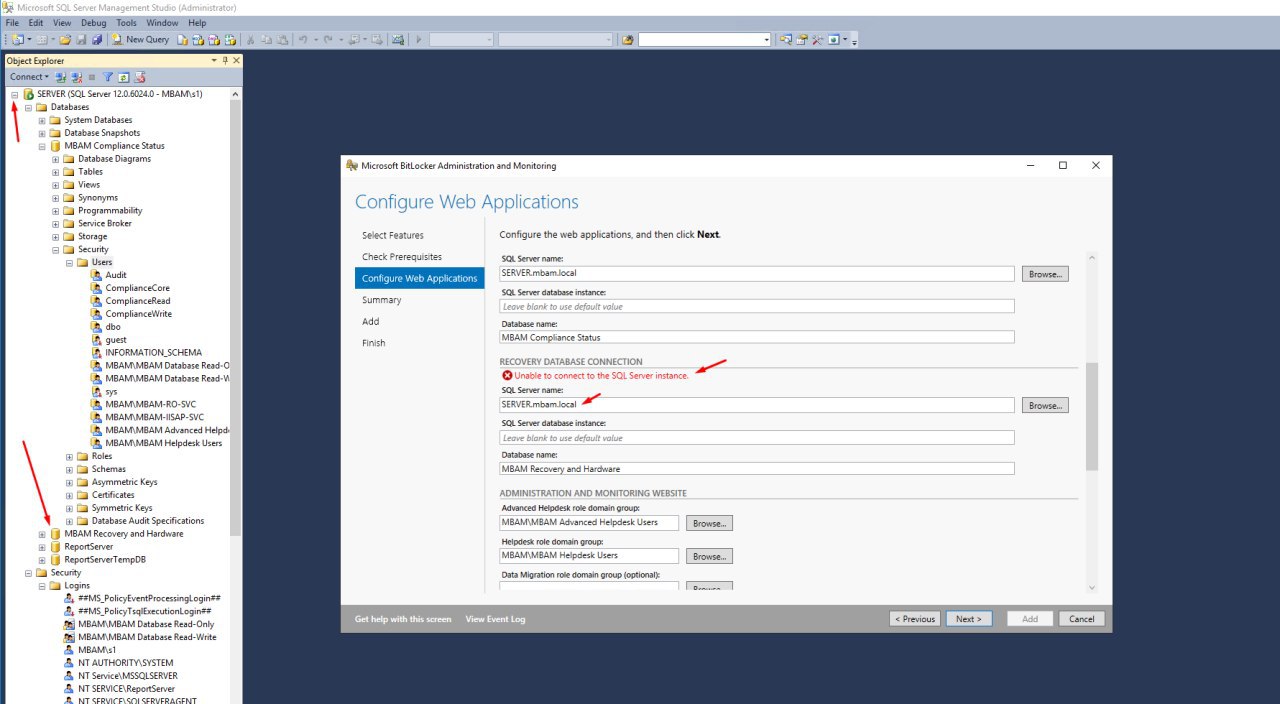Open the Tools menu
Viewport: 1280px width, 704px height.
tap(127, 22)
